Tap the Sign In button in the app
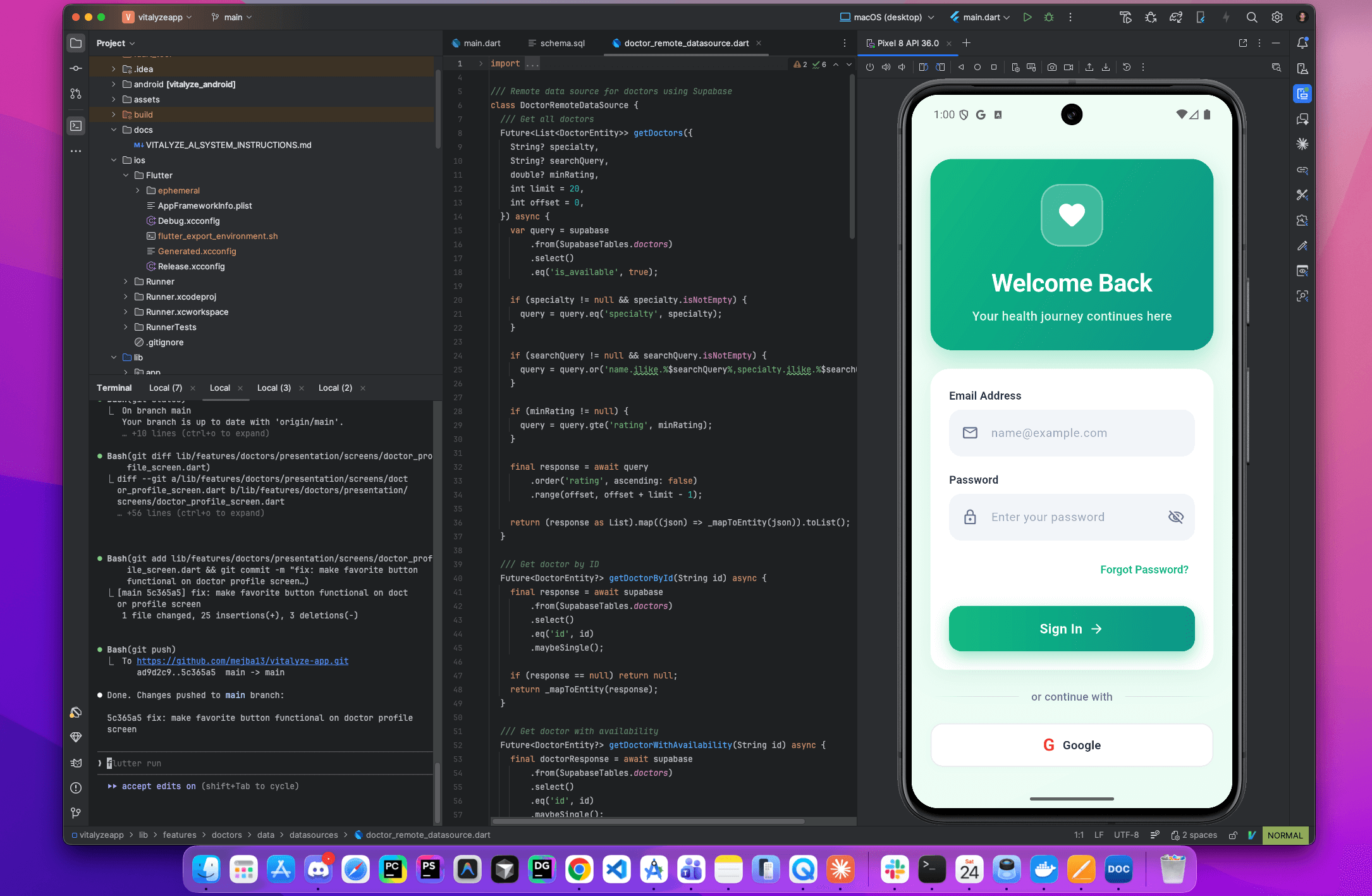Screen dimensions: 1372x896 1071,629
